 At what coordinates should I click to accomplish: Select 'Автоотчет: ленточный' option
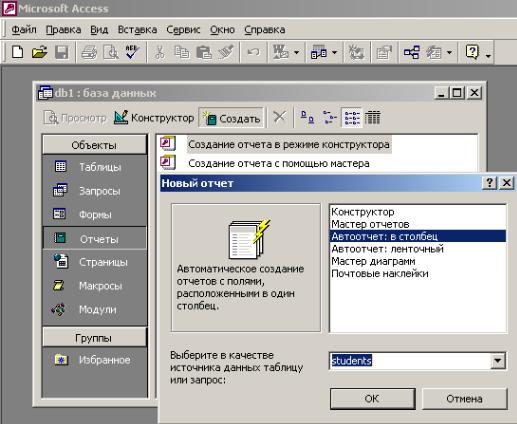tap(418, 249)
